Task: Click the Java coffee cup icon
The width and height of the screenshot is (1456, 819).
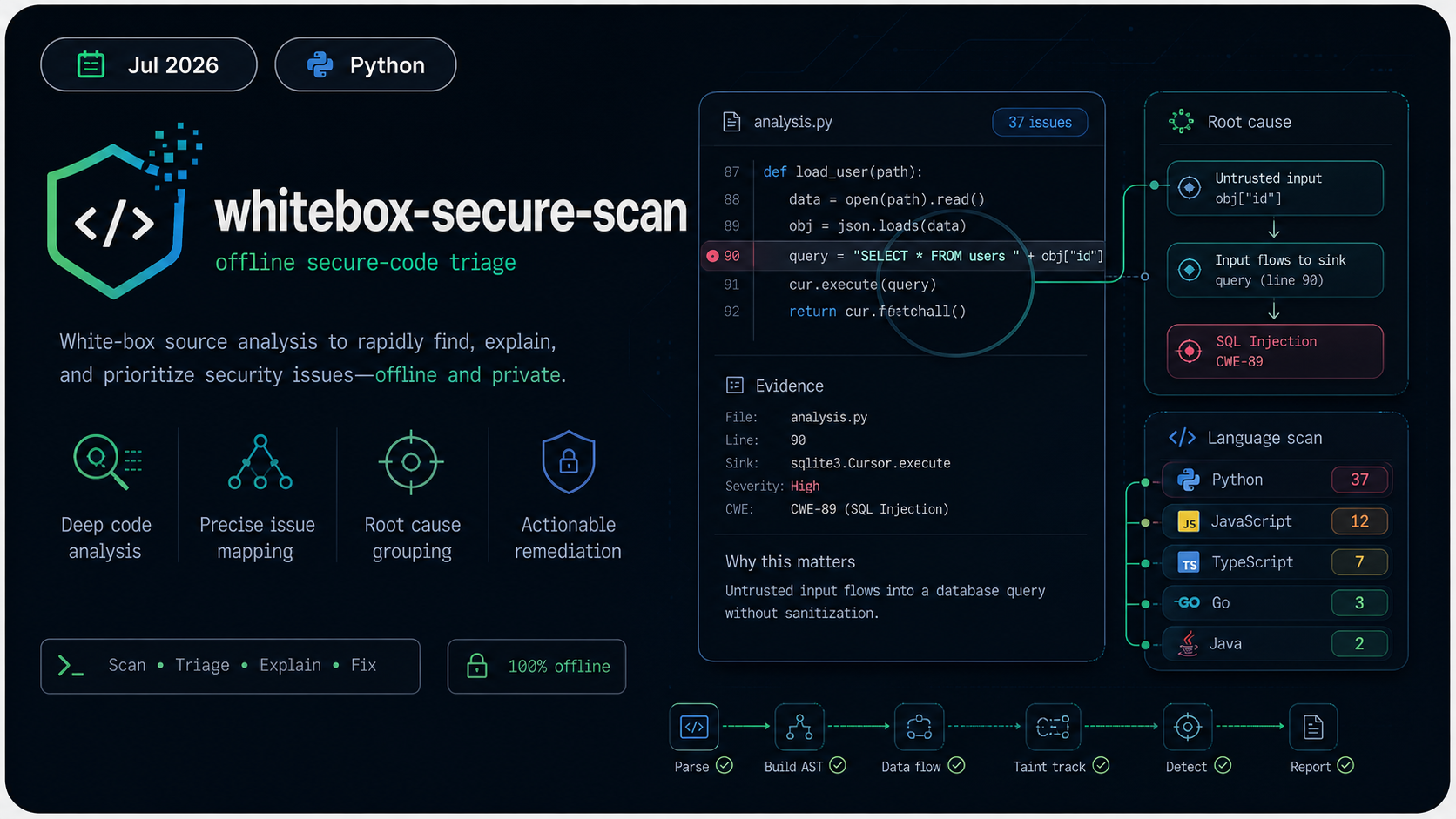Action: (1188, 643)
